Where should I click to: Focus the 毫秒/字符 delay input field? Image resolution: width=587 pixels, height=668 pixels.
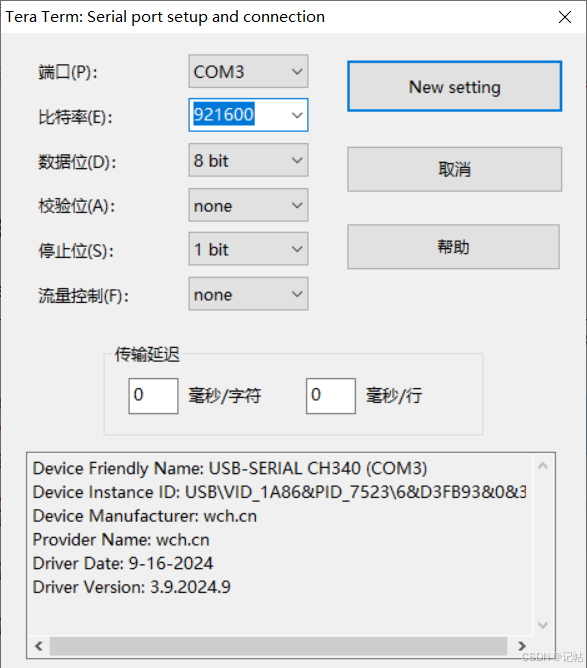click(x=153, y=396)
